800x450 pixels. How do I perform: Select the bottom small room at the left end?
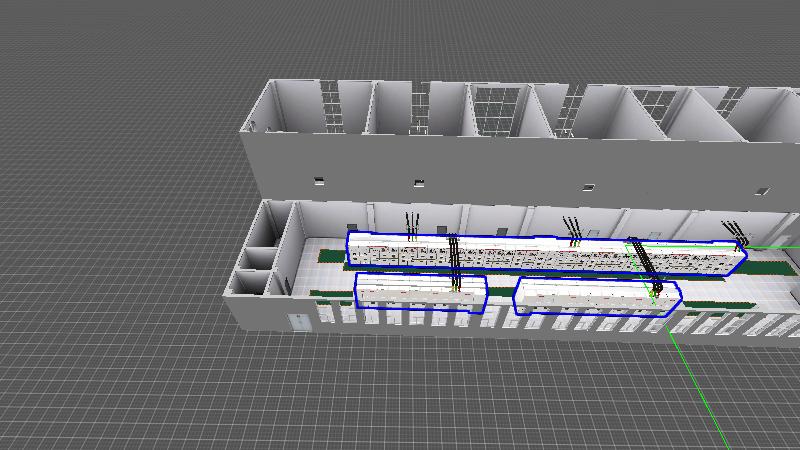[x=250, y=283]
